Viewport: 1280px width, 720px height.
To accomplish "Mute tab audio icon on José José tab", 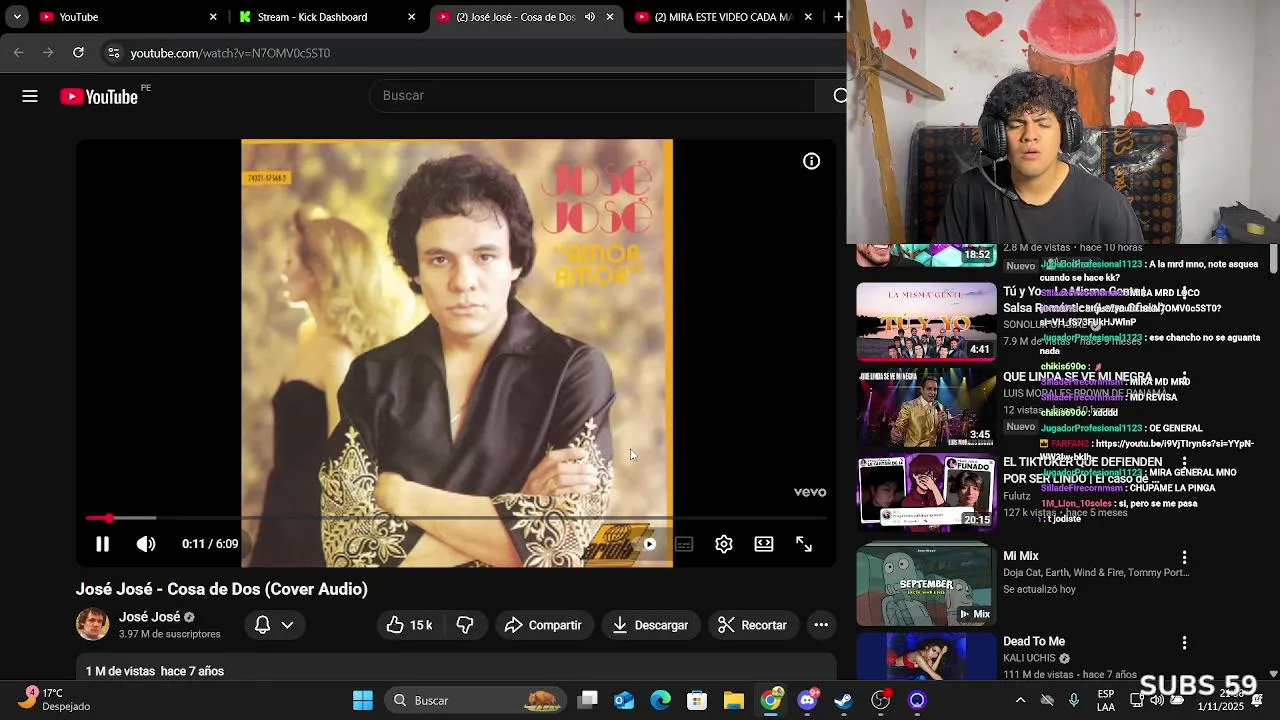I will [590, 17].
